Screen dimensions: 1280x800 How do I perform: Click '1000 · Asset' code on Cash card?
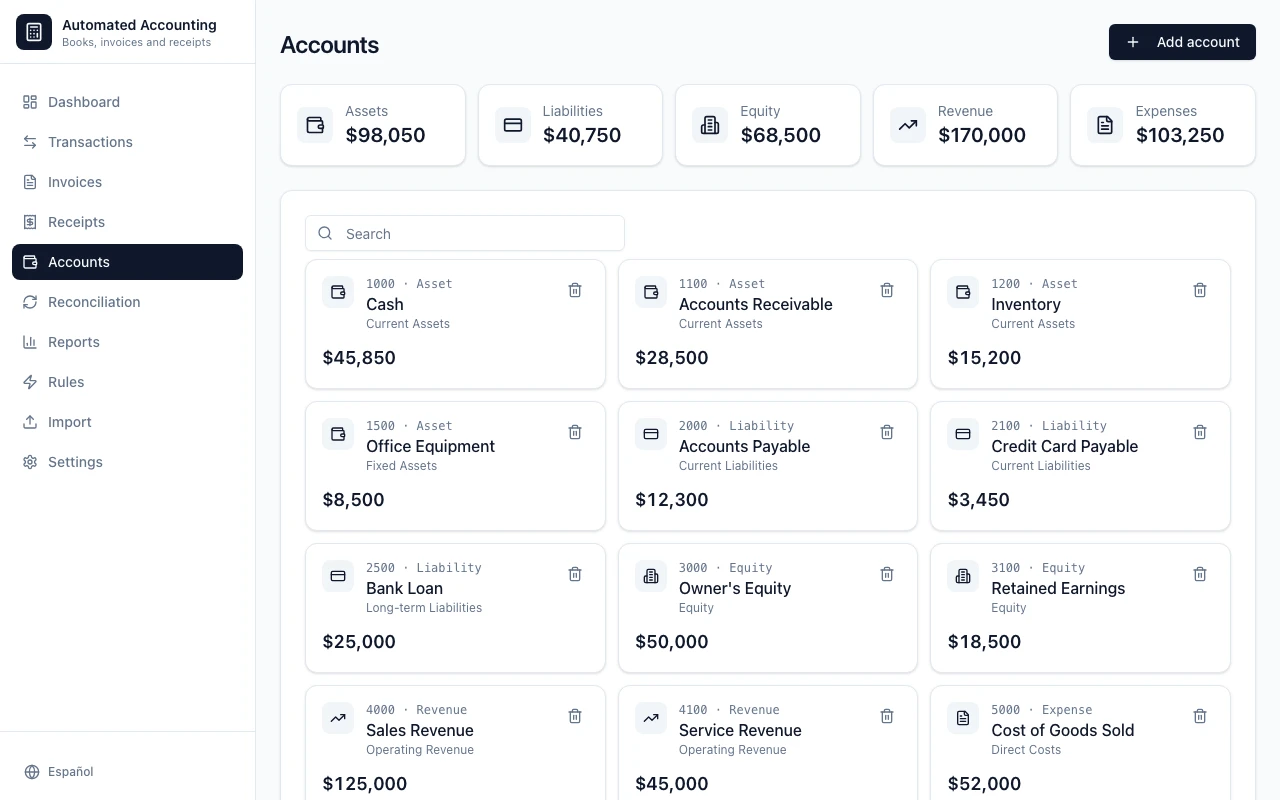coord(409,284)
